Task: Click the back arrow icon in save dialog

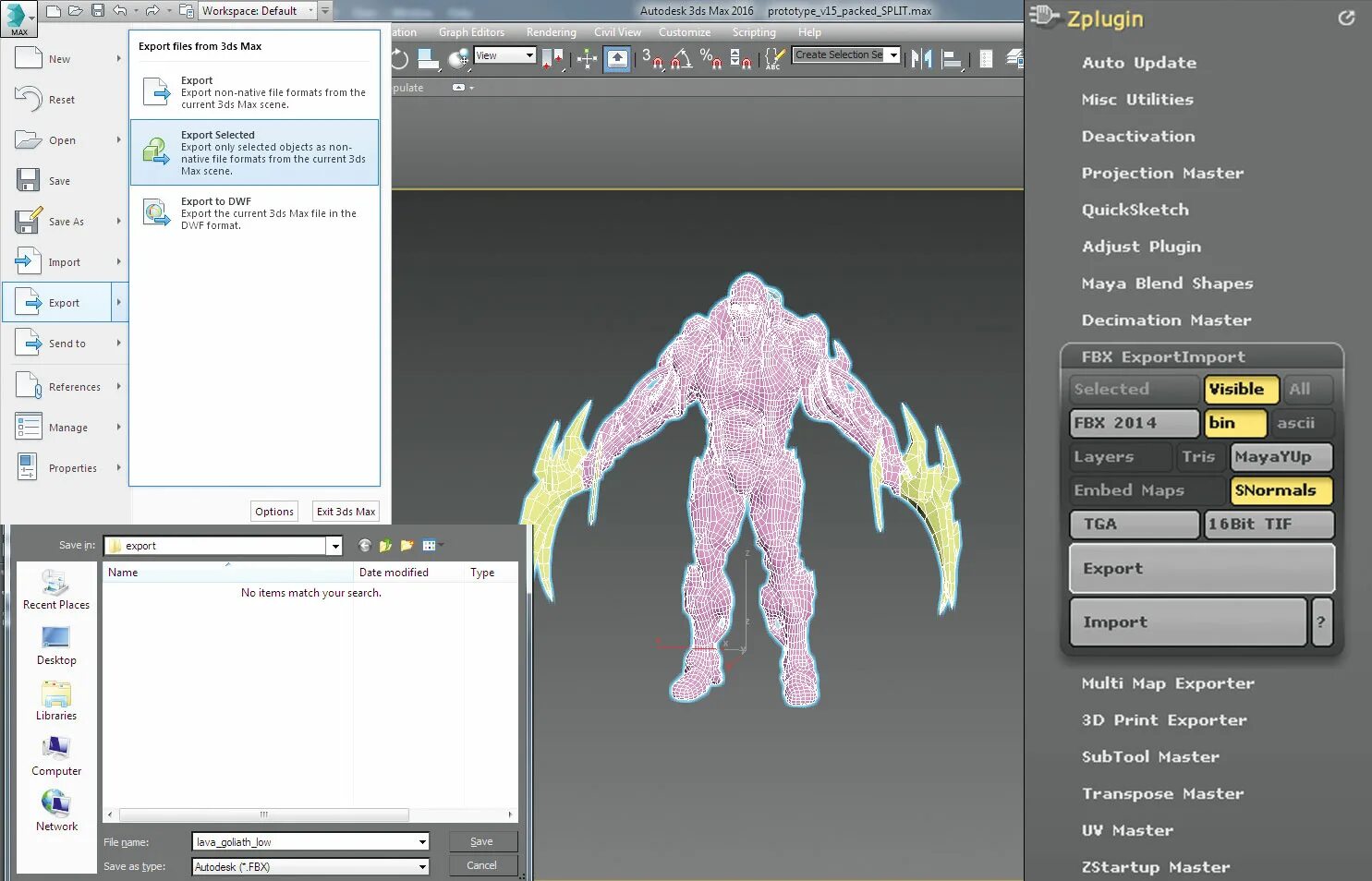Action: [365, 546]
